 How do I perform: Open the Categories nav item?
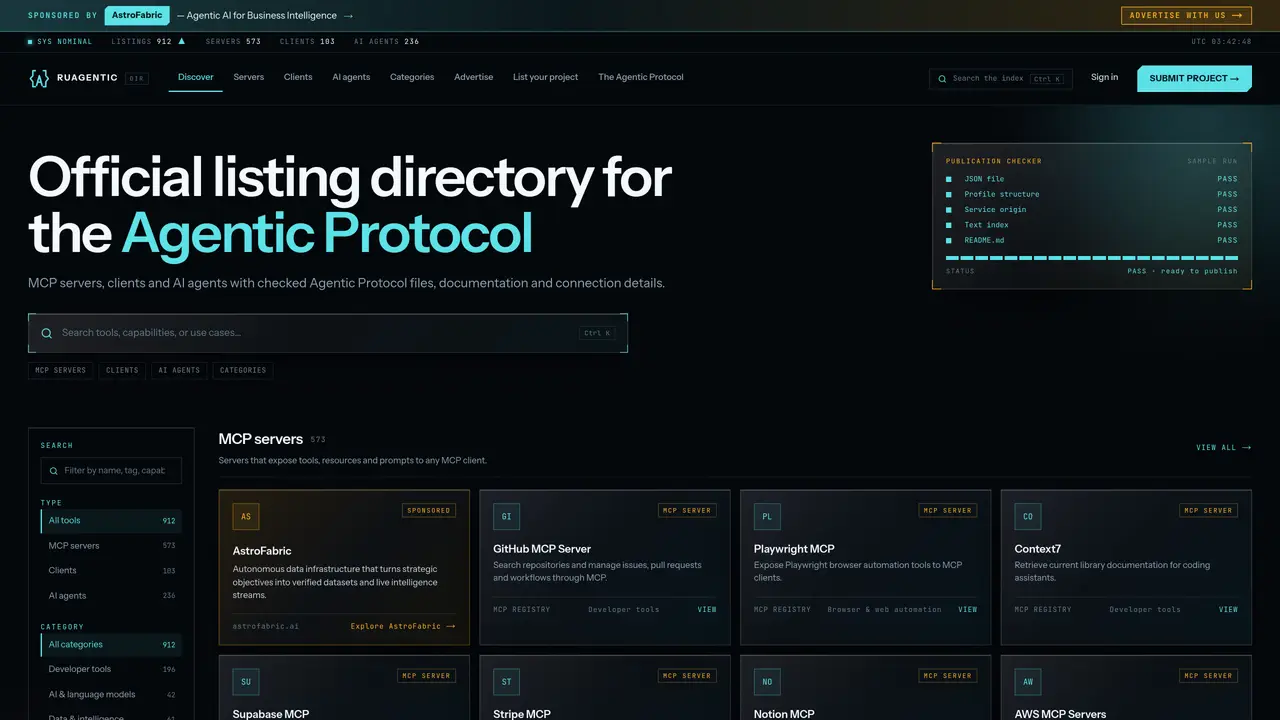tap(412, 77)
